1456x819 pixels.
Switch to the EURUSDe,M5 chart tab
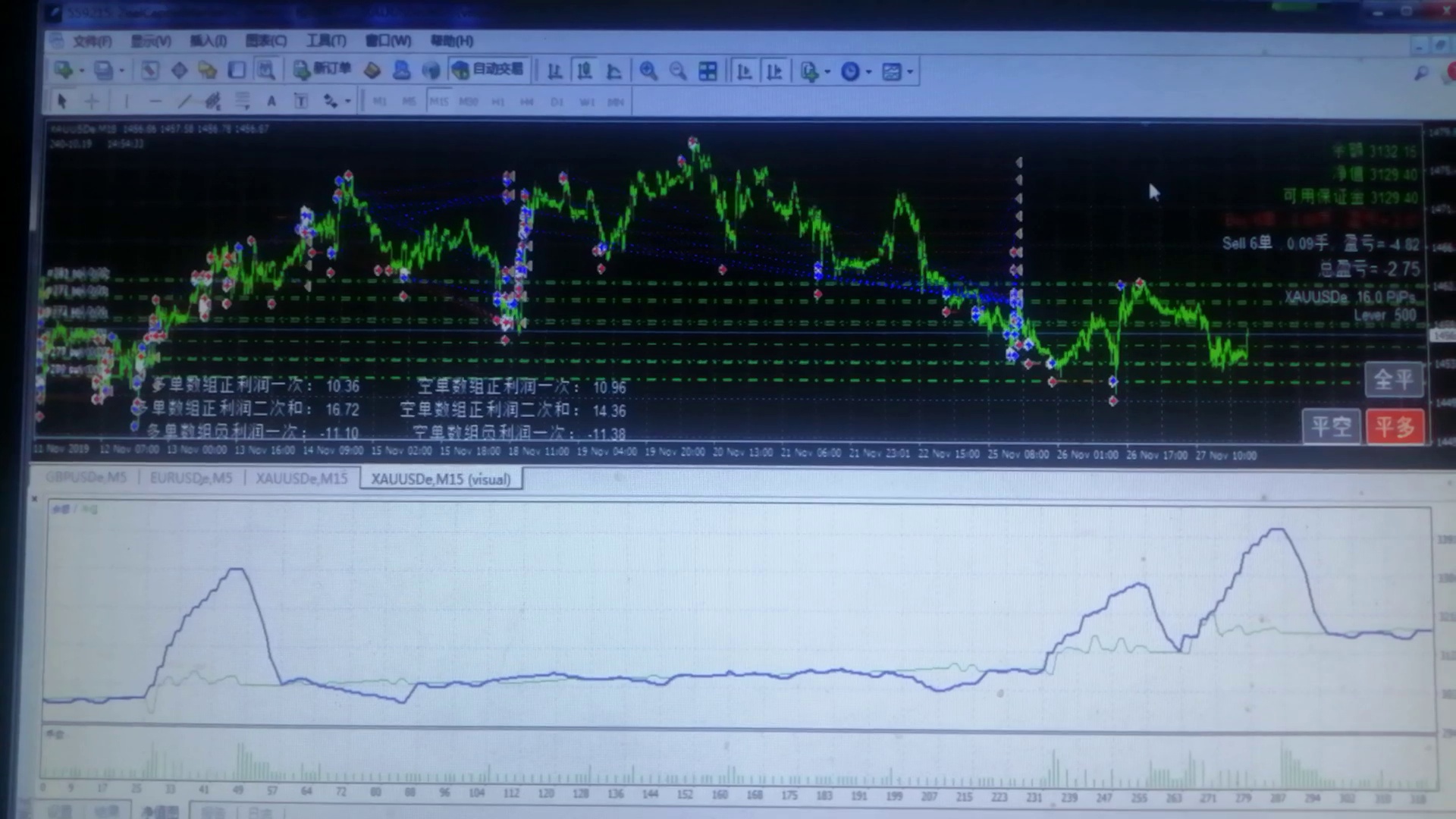191,478
